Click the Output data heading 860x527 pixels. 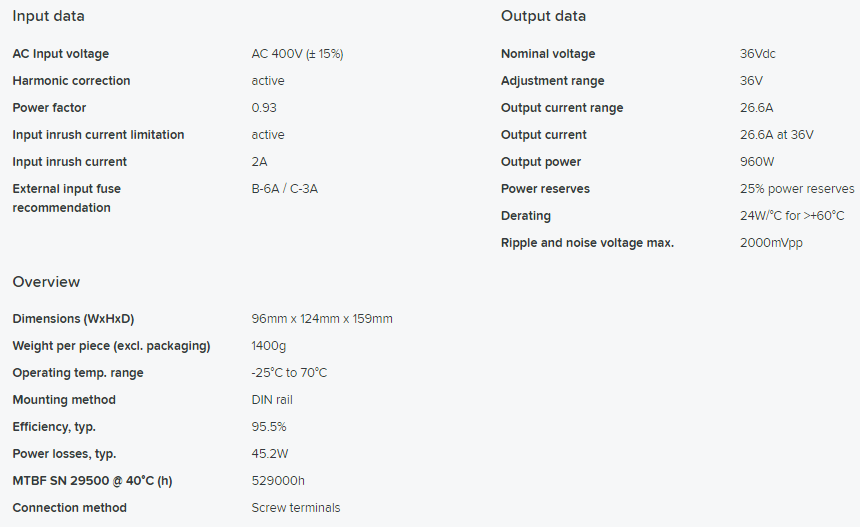click(x=543, y=16)
